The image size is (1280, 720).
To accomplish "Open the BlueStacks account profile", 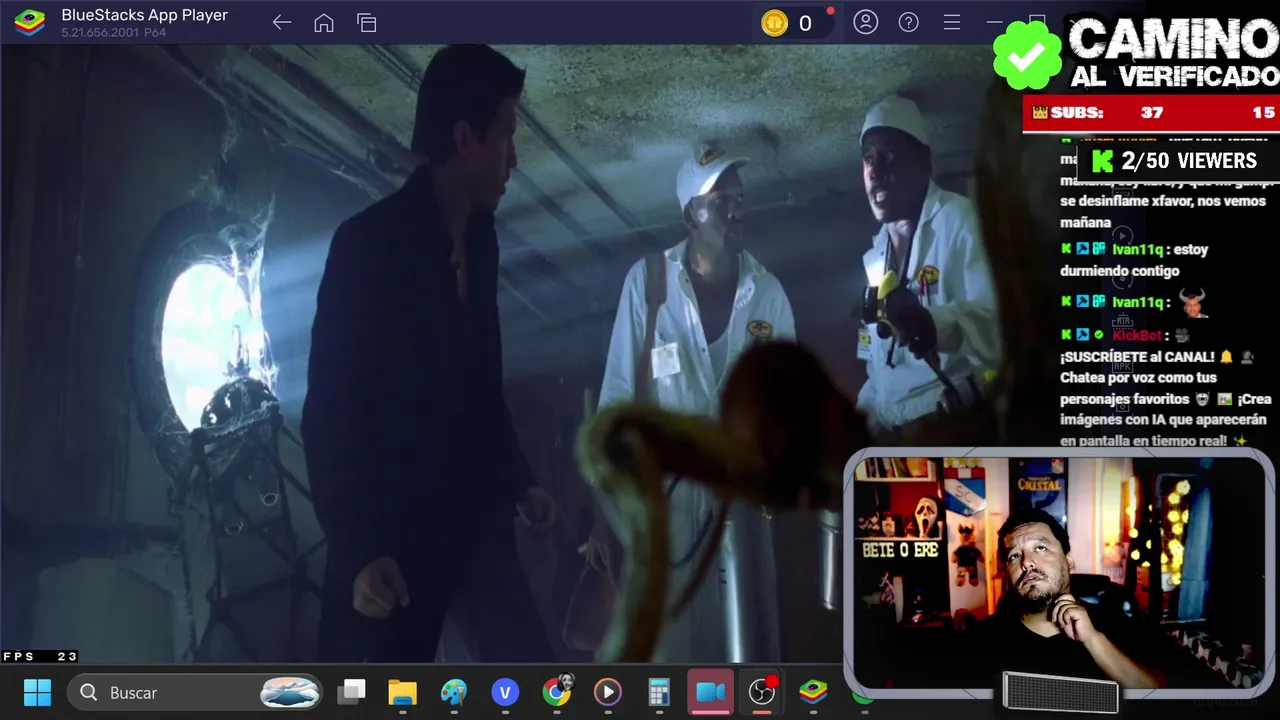I will 865,22.
